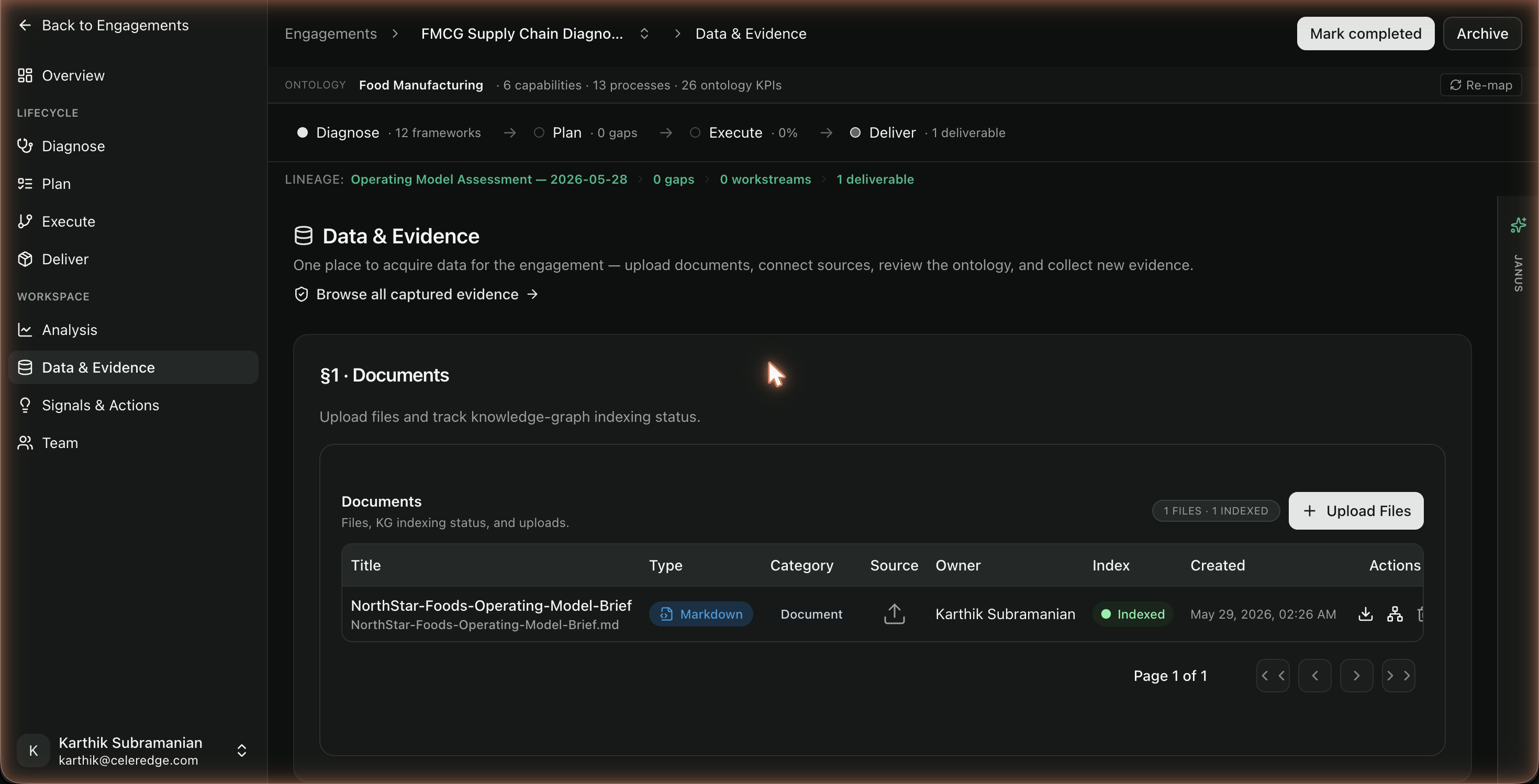Click the K user avatar
The height and width of the screenshot is (784, 1539).
[34, 751]
